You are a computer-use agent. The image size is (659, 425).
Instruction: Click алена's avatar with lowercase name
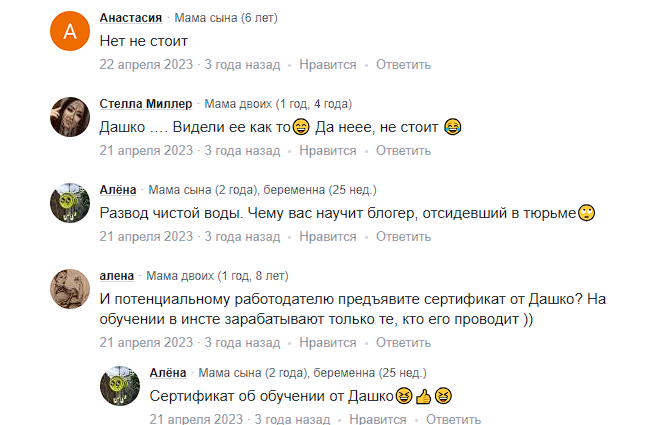click(x=70, y=290)
